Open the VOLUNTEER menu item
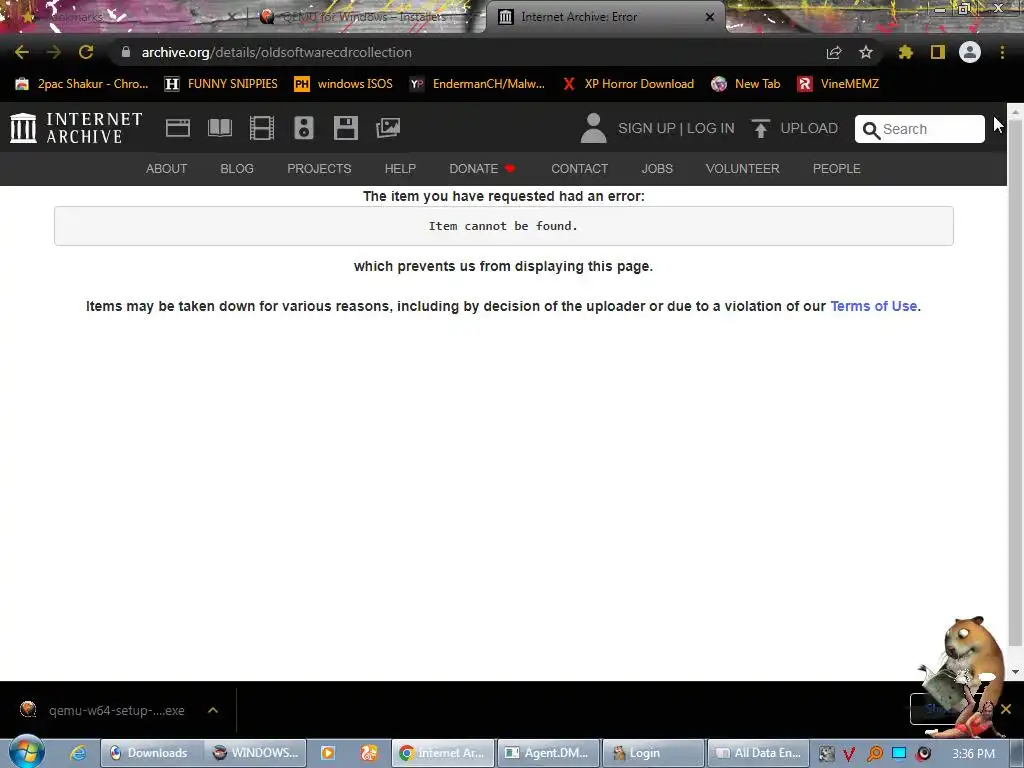Image resolution: width=1024 pixels, height=768 pixels. 743,168
